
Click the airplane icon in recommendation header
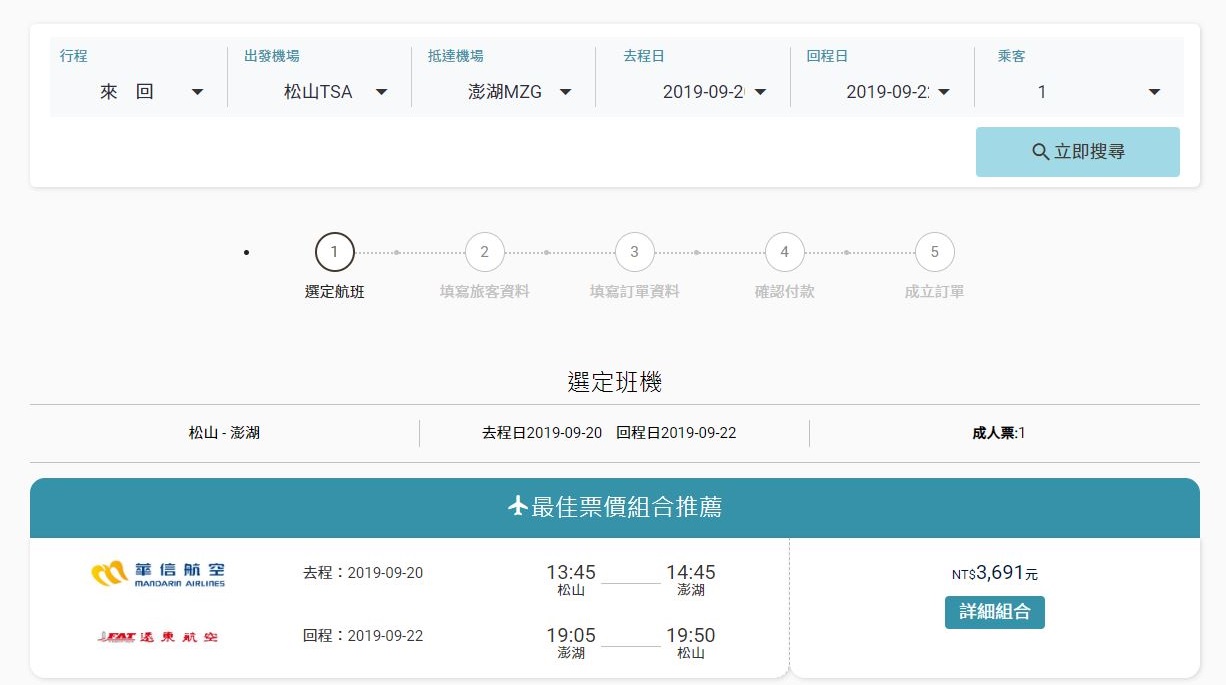[517, 507]
